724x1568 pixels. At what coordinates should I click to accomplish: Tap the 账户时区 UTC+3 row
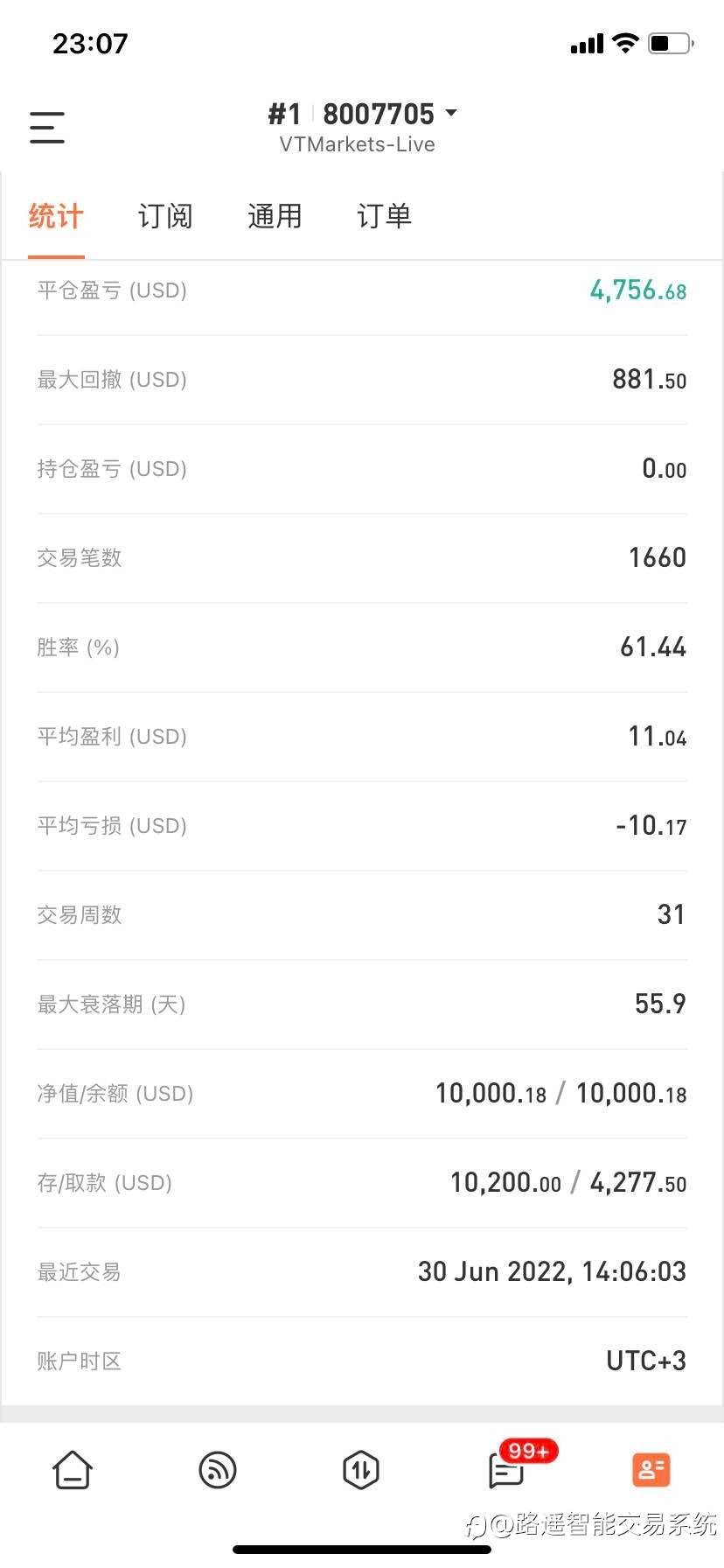[x=362, y=1361]
